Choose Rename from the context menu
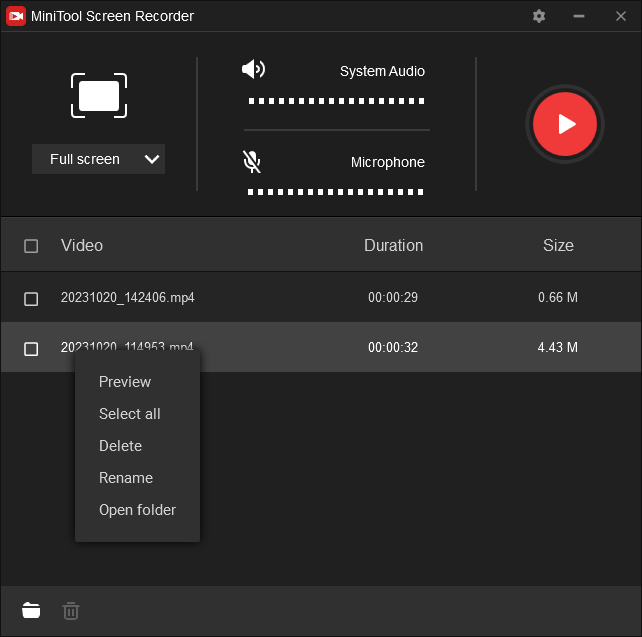 tap(126, 478)
